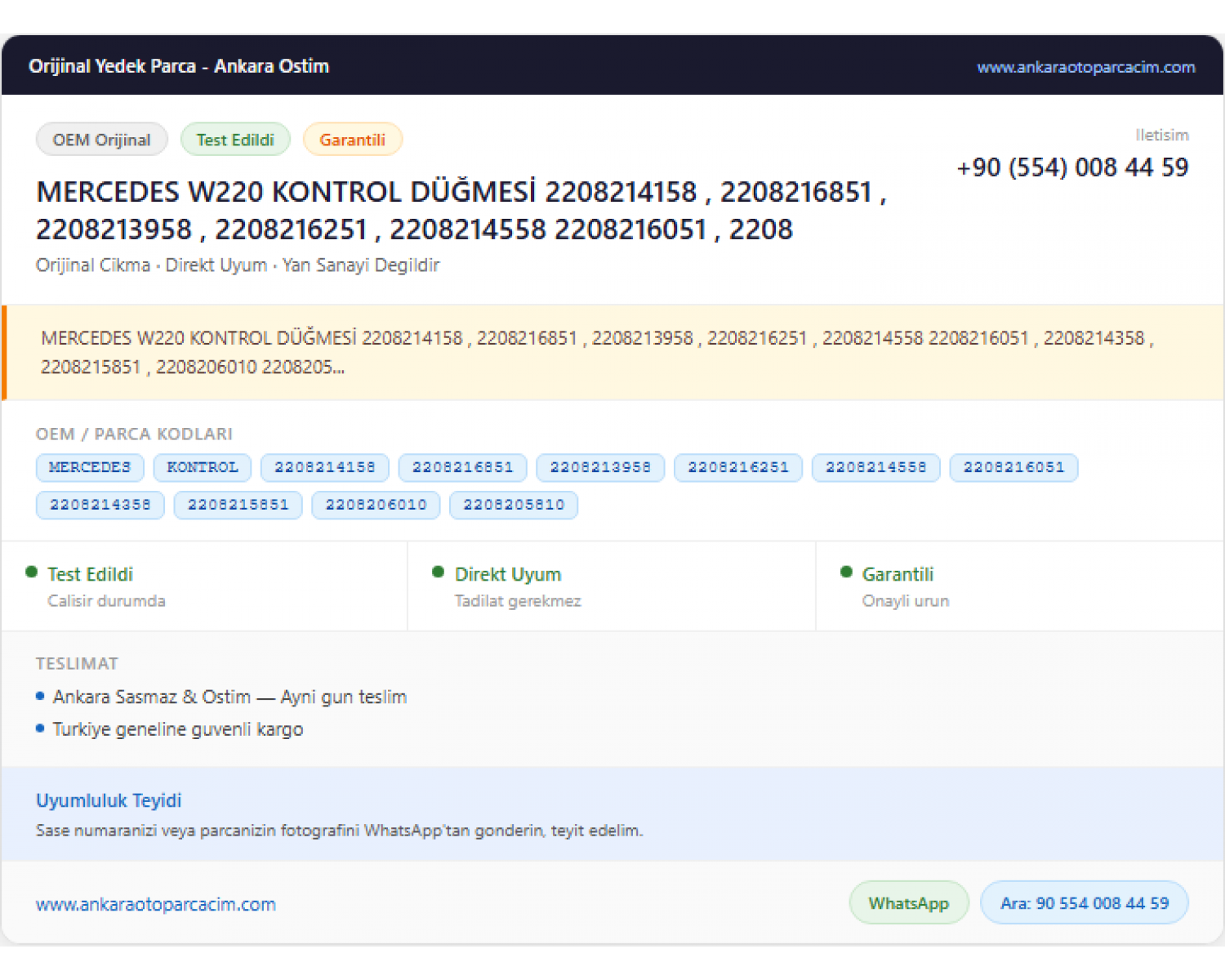Select the OEM Orijinal badge
Viewport: 1225px width, 980px height.
click(102, 140)
